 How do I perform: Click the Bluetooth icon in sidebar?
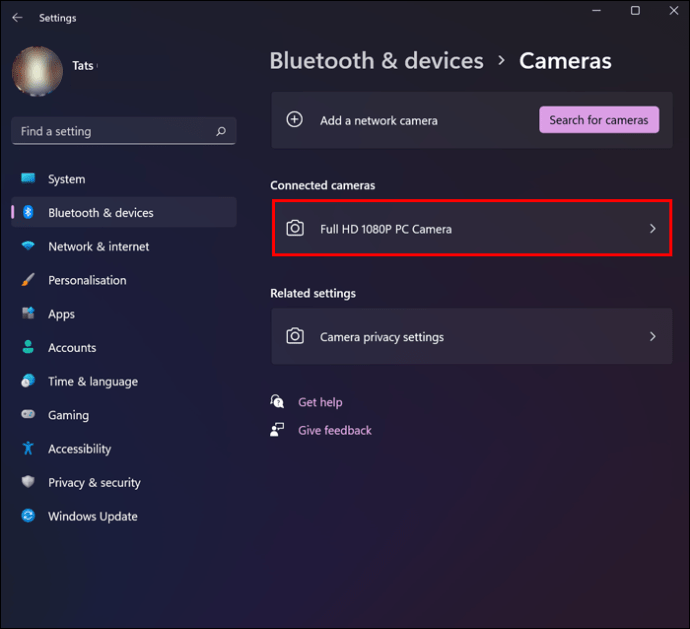point(28,212)
